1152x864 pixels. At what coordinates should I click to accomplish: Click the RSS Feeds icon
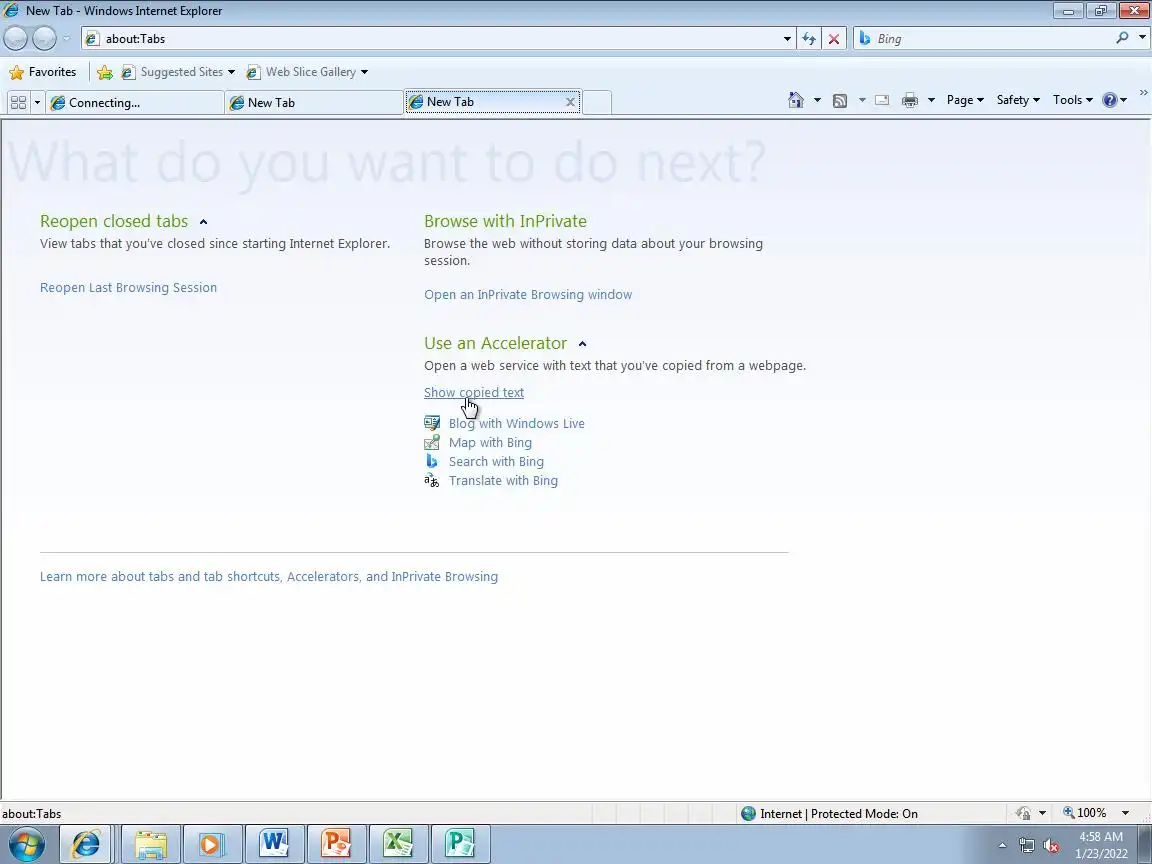840,101
